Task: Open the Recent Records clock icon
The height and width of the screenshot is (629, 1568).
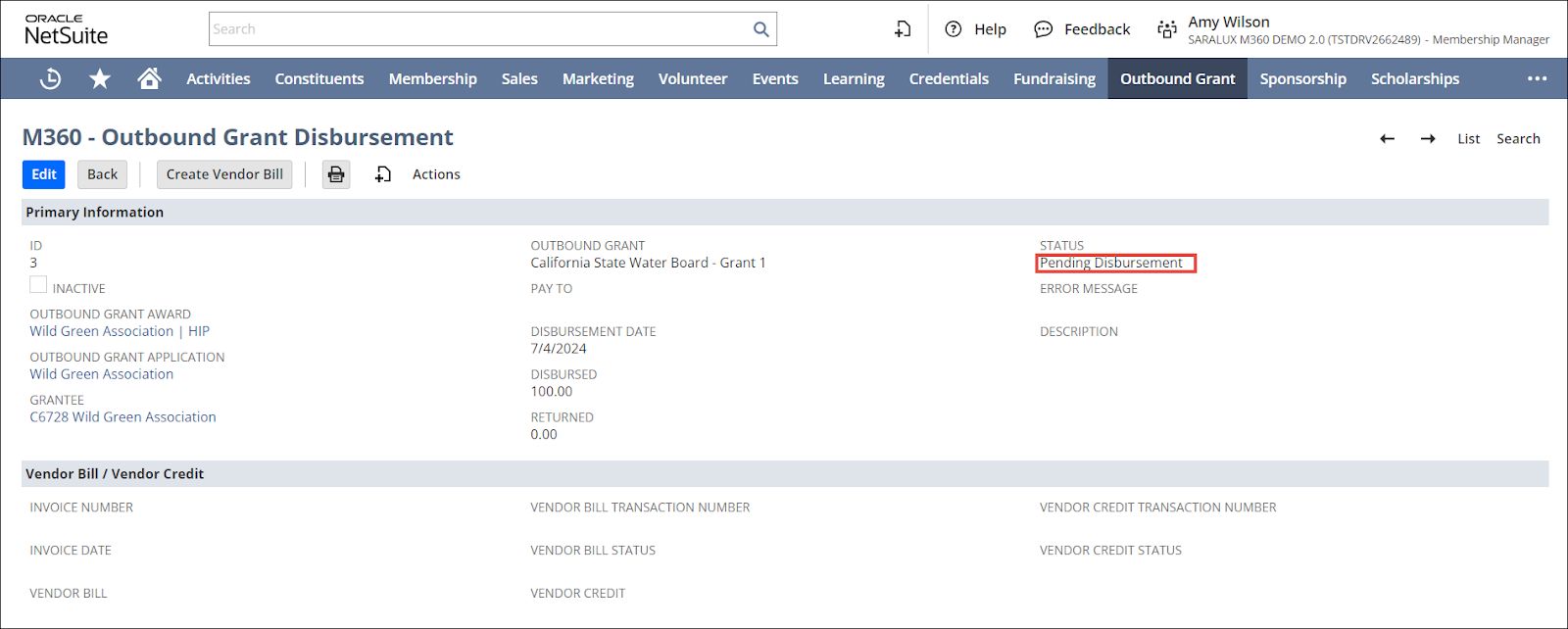Action: [50, 79]
